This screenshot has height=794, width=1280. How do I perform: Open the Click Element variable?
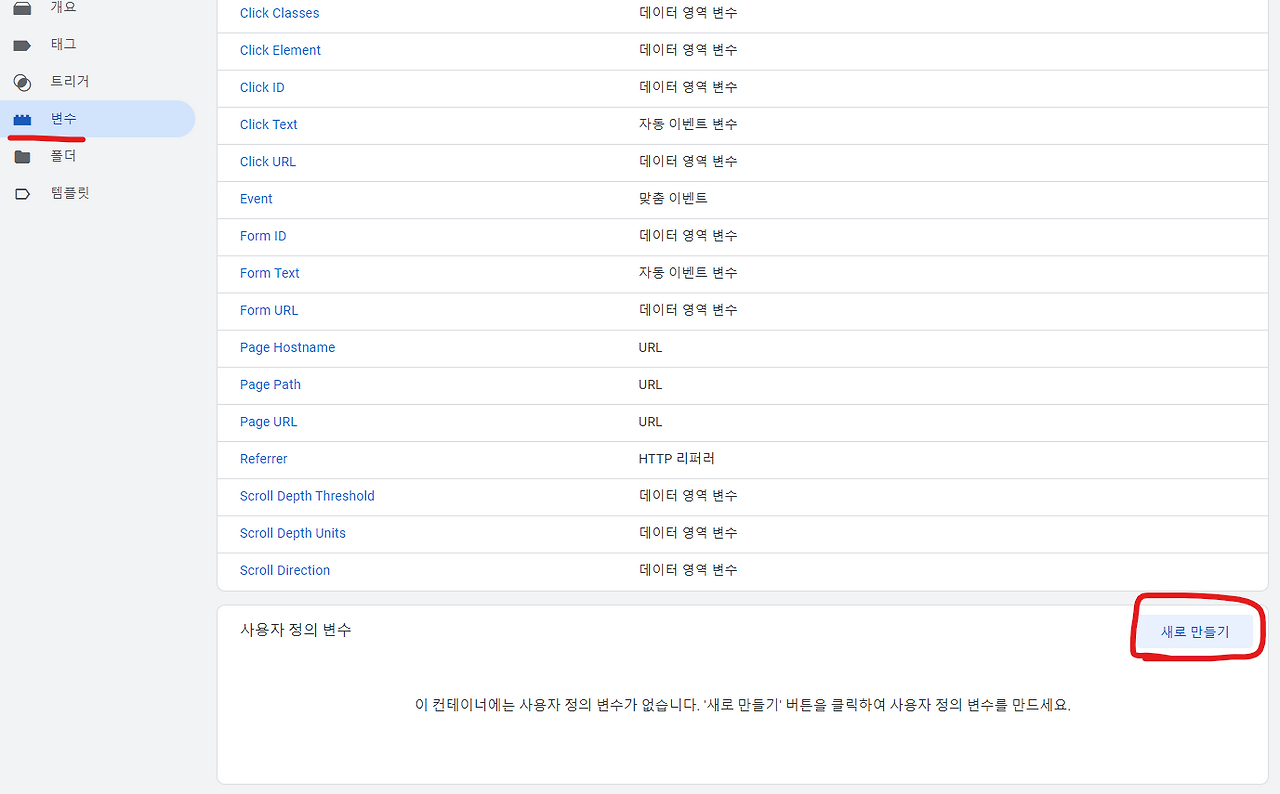click(280, 50)
